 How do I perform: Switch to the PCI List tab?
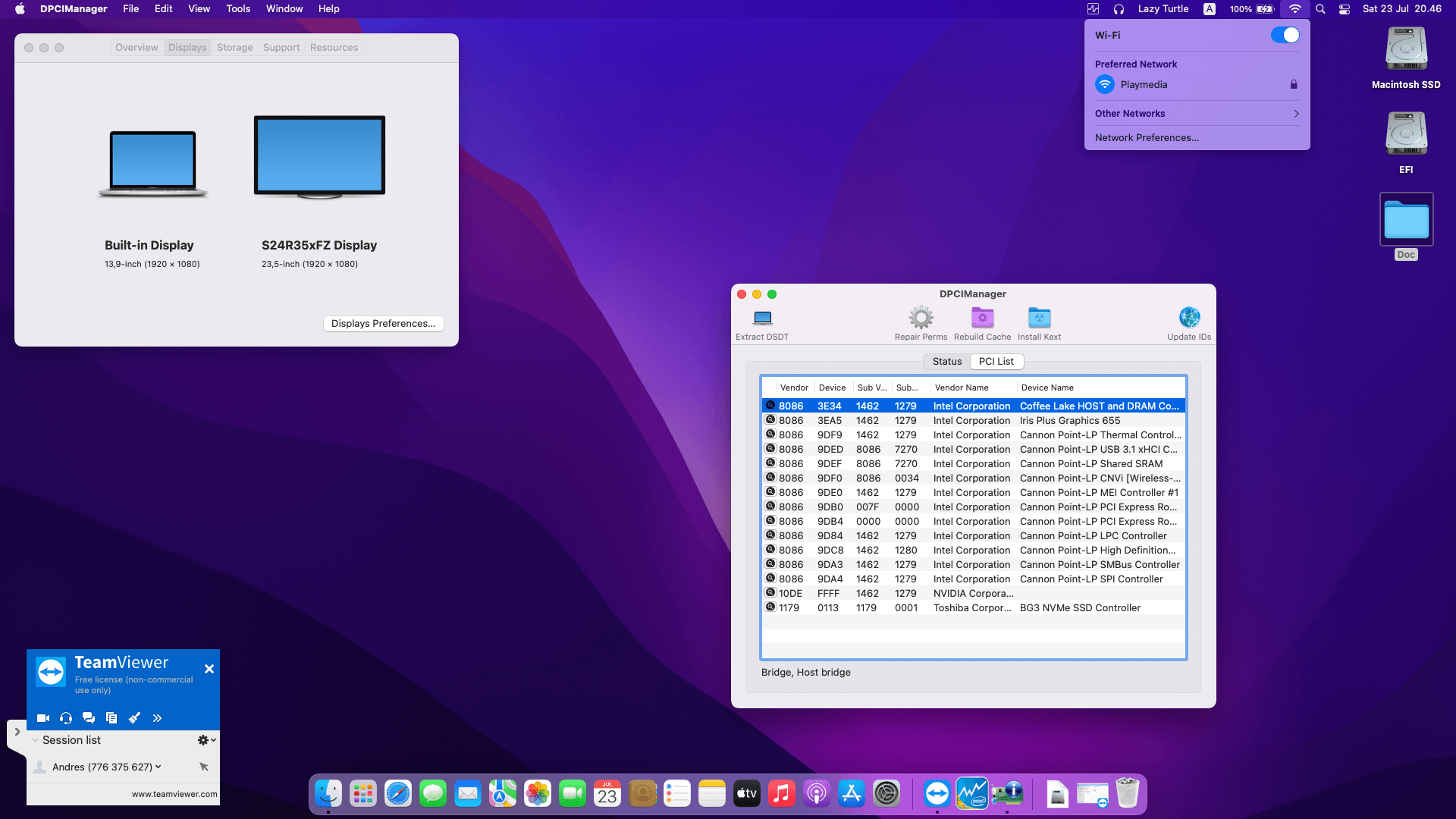996,362
